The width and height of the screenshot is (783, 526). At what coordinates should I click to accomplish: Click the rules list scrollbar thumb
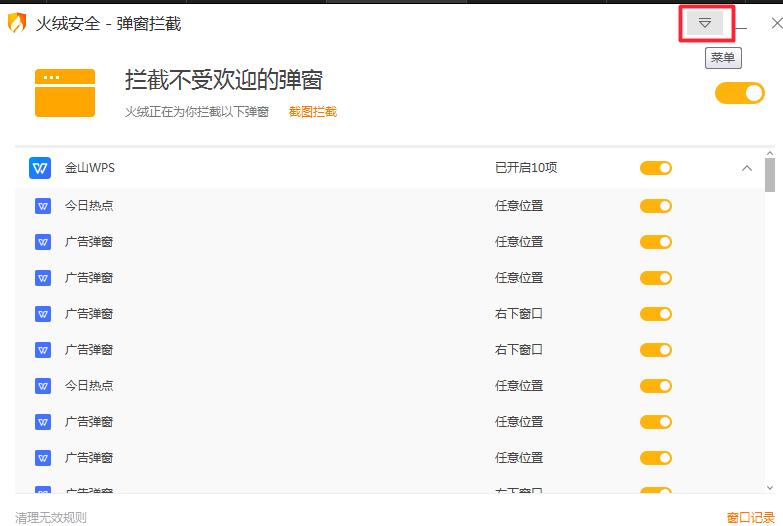pos(770,175)
